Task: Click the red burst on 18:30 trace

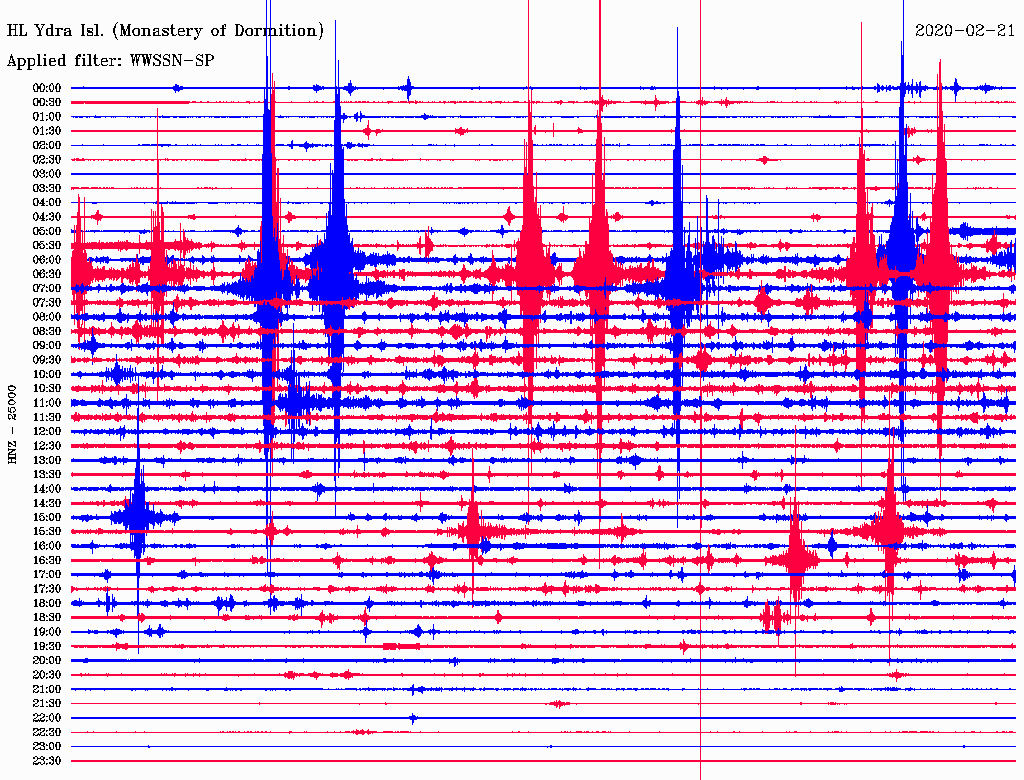Action: coord(772,617)
